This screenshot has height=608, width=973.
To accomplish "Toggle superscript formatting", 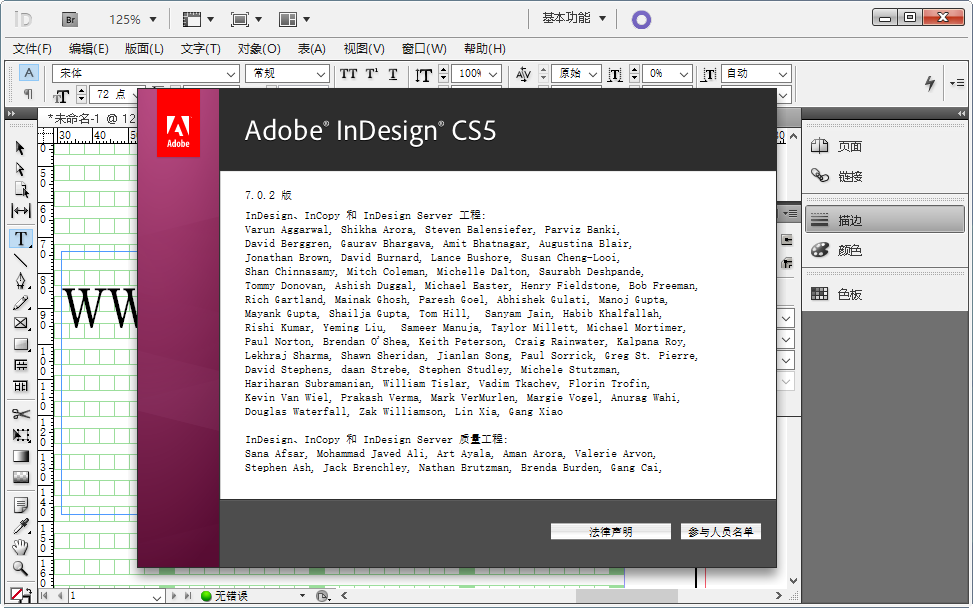I will [x=372, y=74].
